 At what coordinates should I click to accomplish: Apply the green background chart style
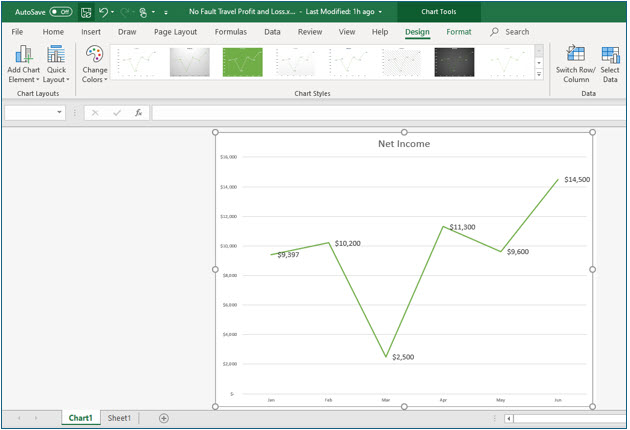pyautogui.click(x=243, y=62)
